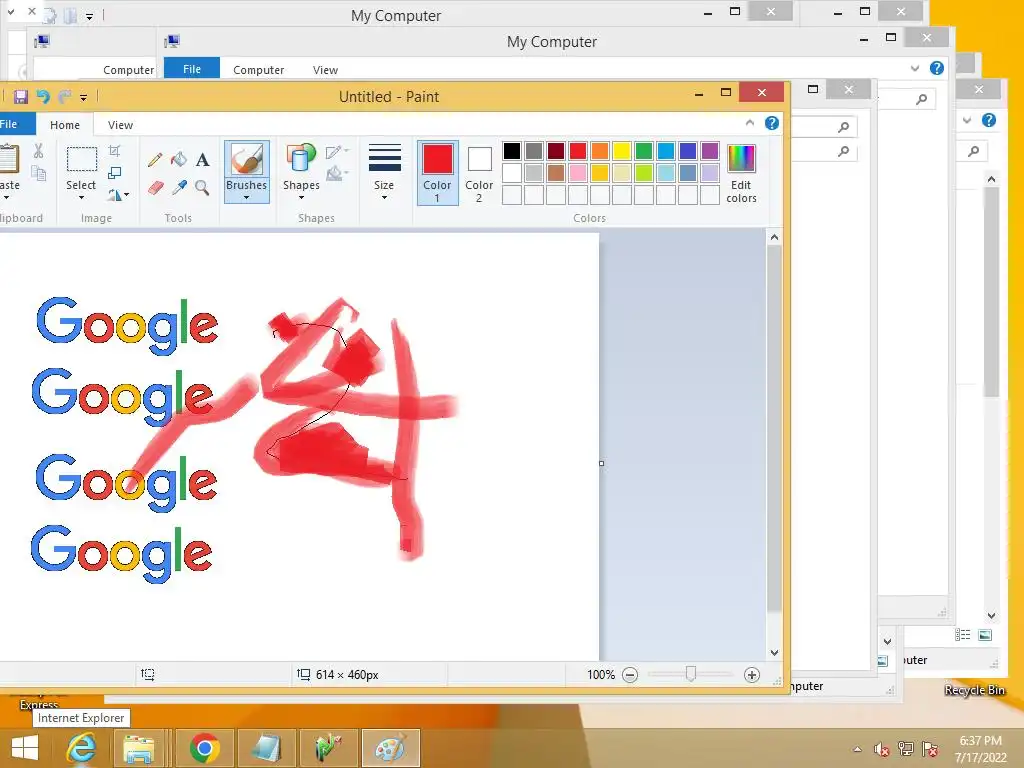Pick the Color picker eyedropper tool
This screenshot has width=1024, height=768.
click(178, 188)
